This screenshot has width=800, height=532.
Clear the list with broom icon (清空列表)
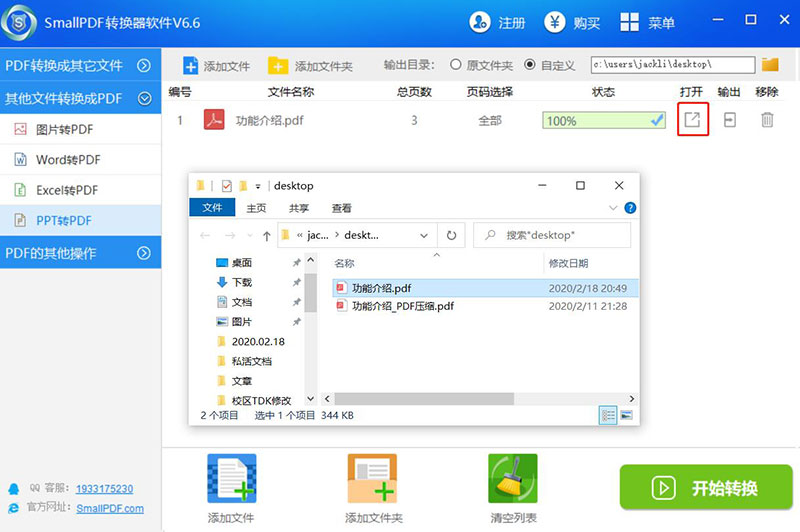point(513,478)
